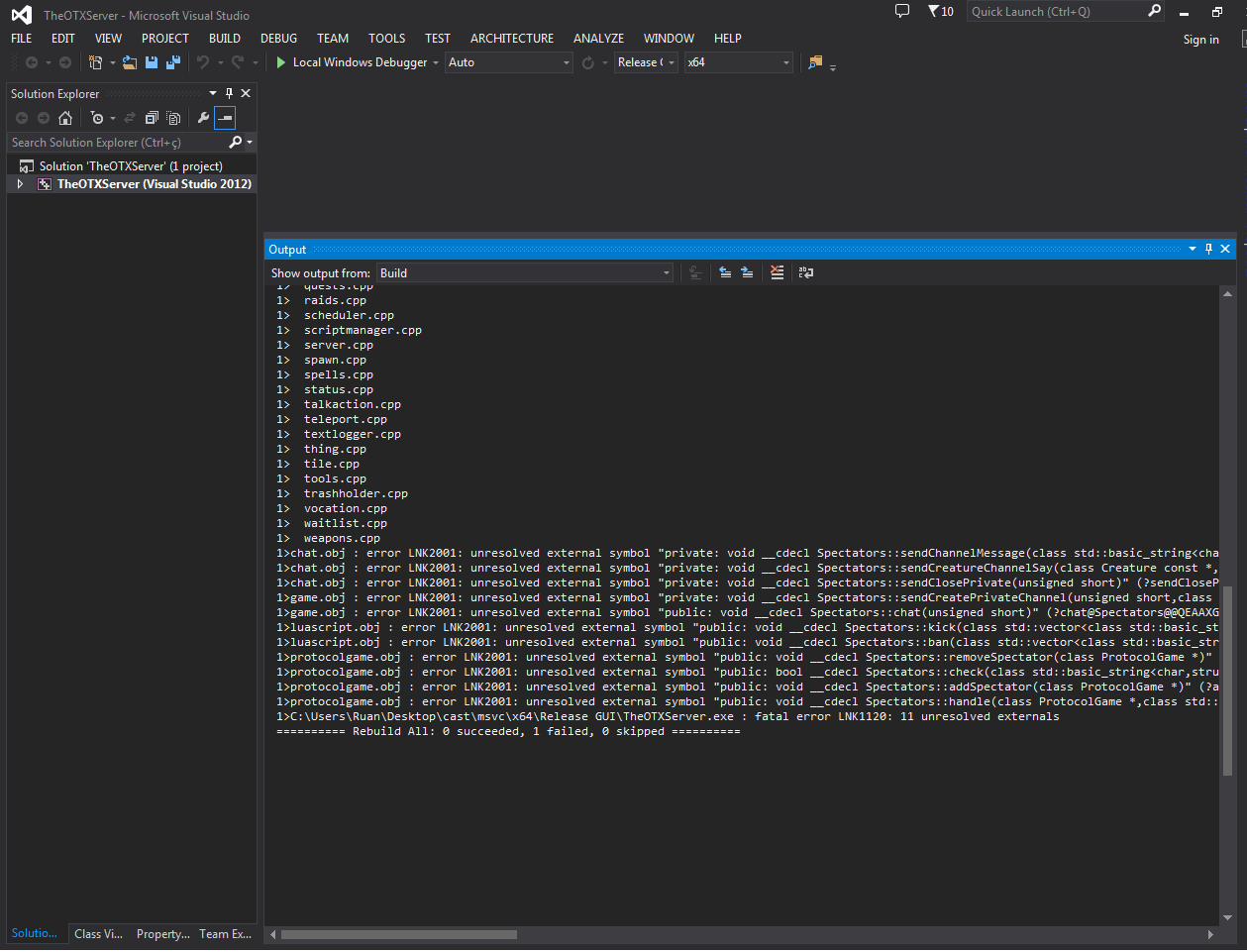Click the Solution Explorer Back arrow icon
The image size is (1247, 952).
[x=22, y=118]
